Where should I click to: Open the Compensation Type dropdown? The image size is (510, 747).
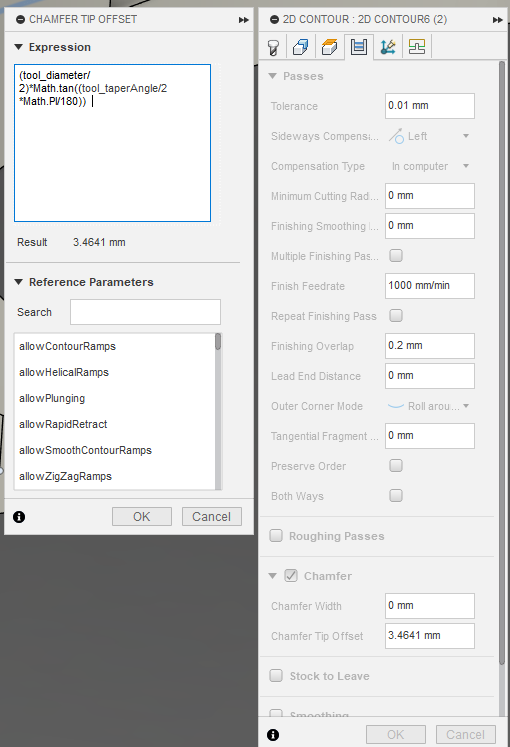click(430, 166)
